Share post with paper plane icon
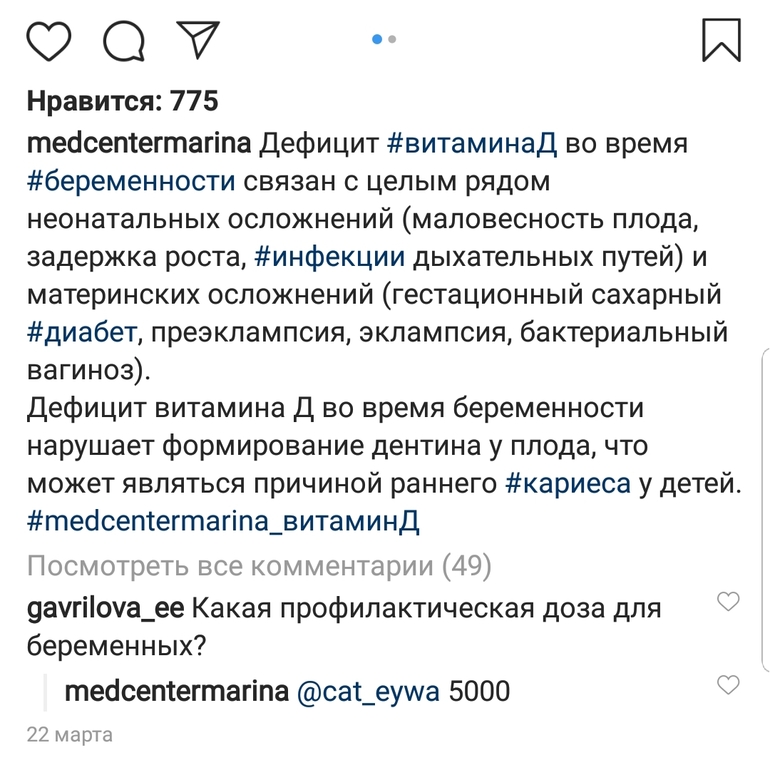This screenshot has width=770, height=770. pyautogui.click(x=197, y=38)
